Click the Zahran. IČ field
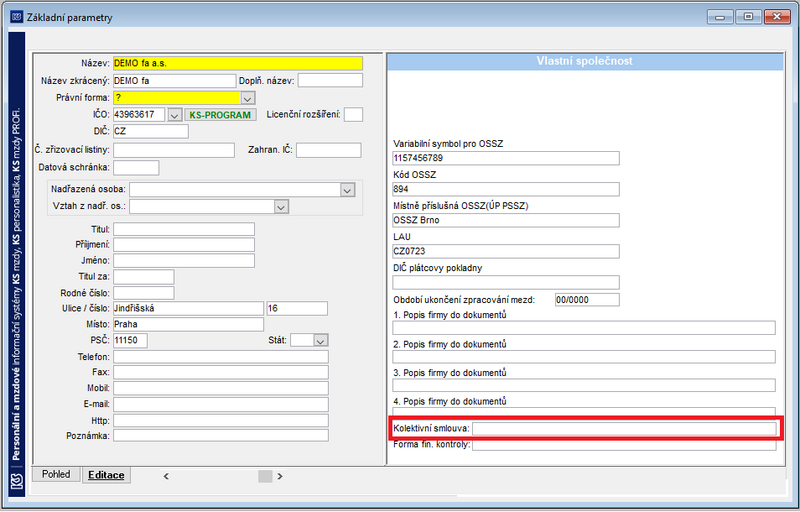This screenshot has height=512, width=800. tap(329, 150)
